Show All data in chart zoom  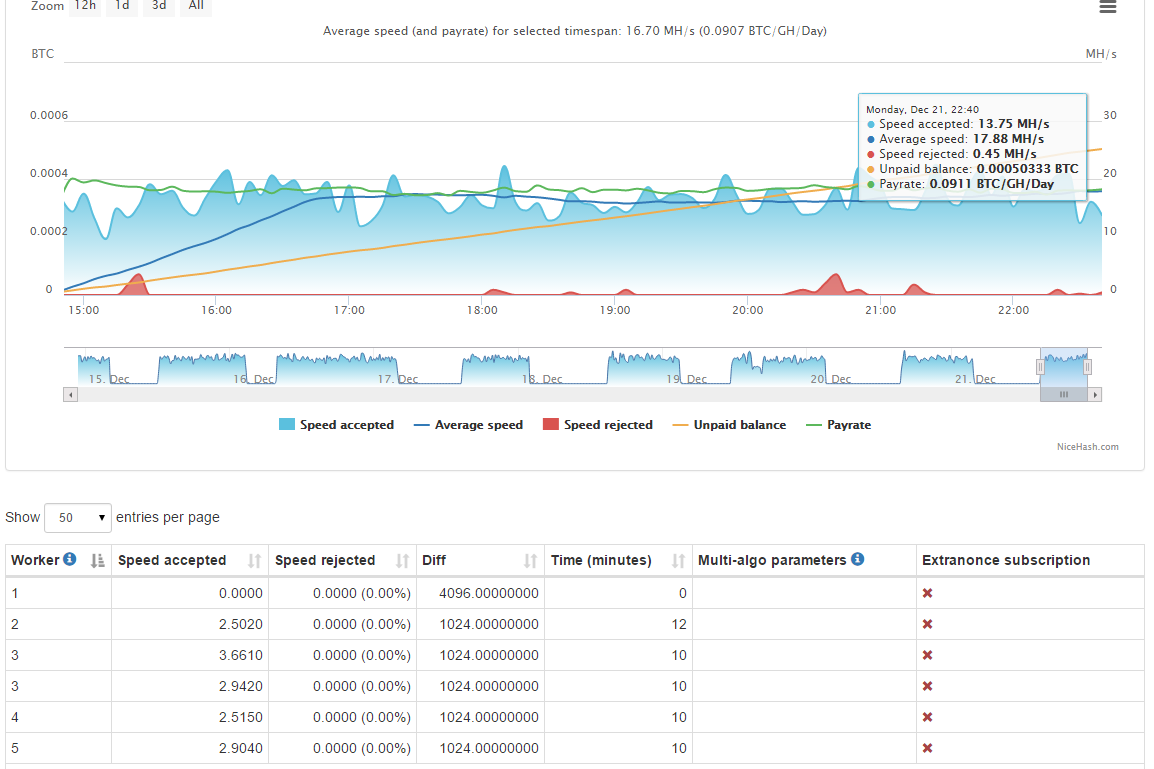click(196, 6)
